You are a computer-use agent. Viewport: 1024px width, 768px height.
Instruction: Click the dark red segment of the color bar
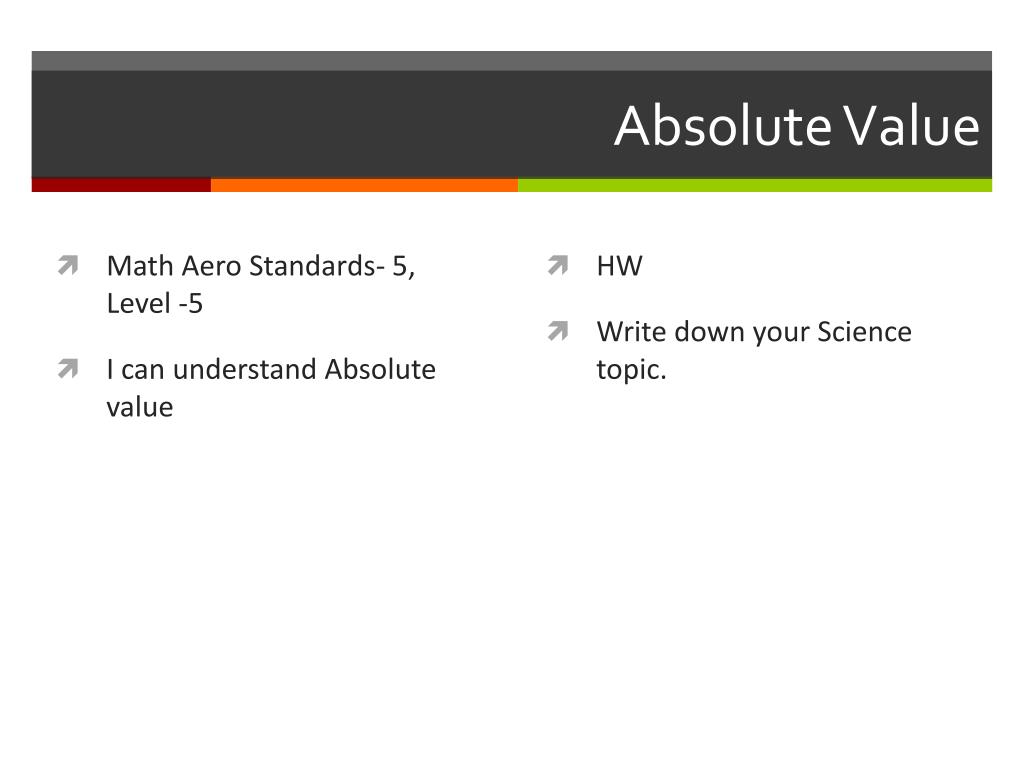tap(121, 185)
